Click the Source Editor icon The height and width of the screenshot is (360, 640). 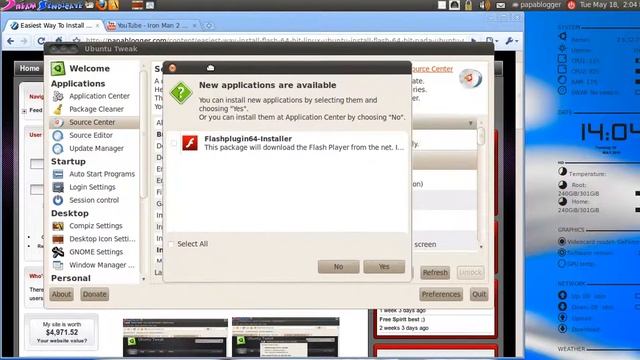[58, 135]
